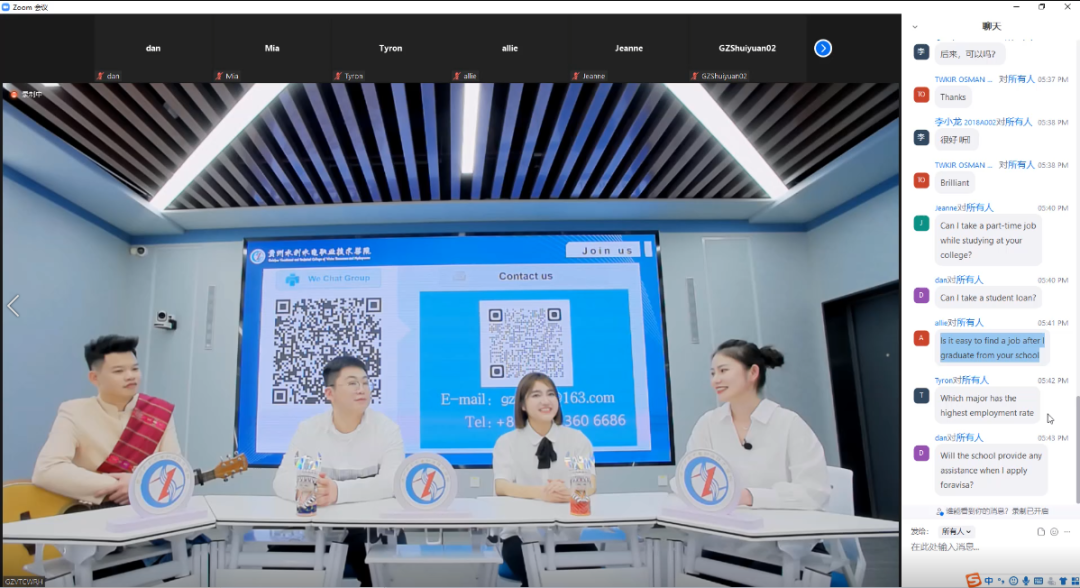Click the 05:43 PM message timestamp

(x=1052, y=438)
